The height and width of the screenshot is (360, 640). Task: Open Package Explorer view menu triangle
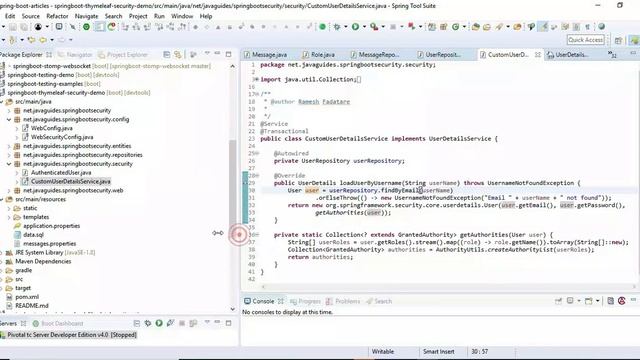(x=207, y=53)
